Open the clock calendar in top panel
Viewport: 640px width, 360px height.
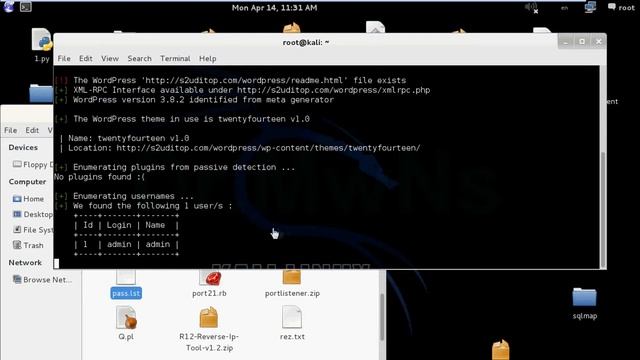[274, 7]
